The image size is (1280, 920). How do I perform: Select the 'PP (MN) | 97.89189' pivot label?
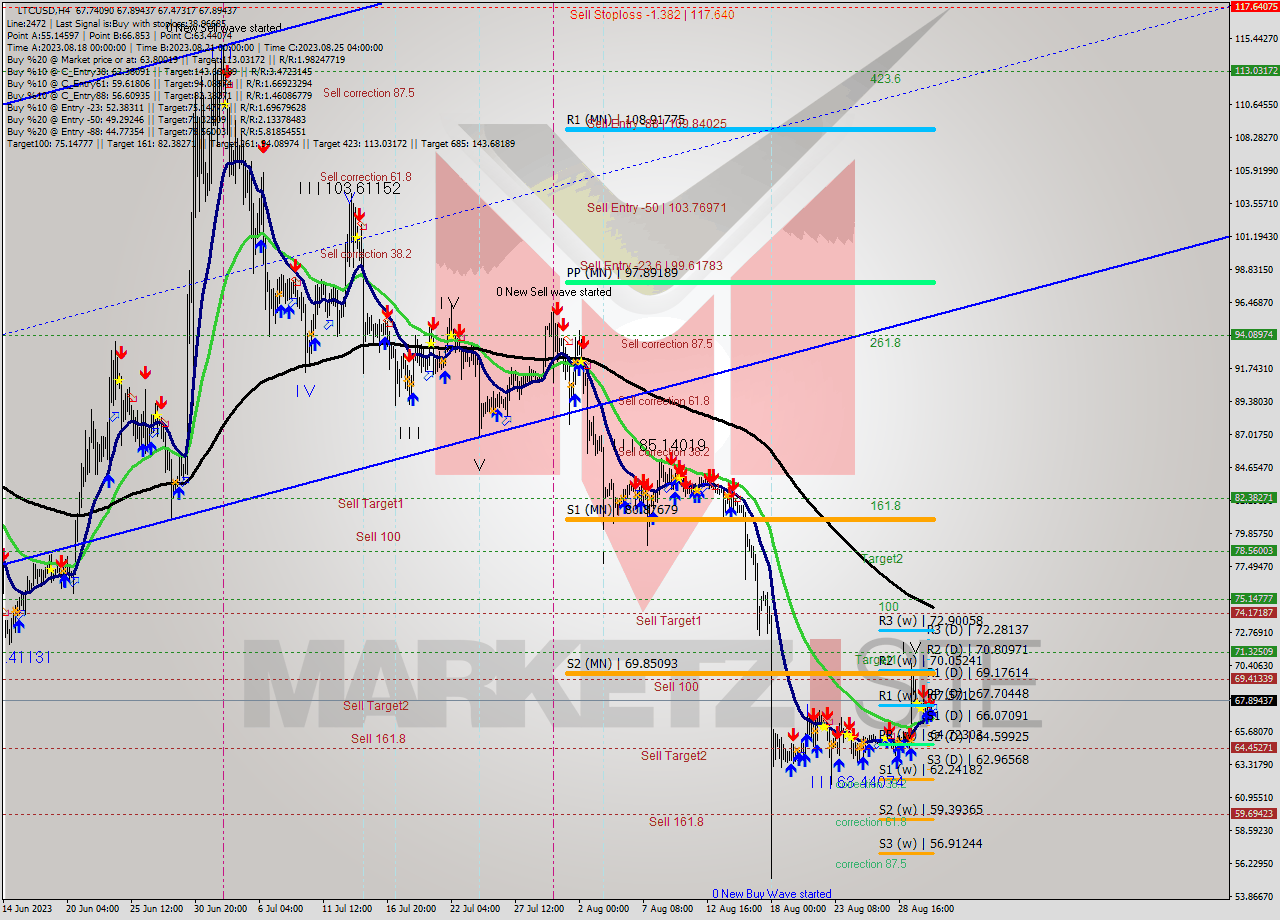(x=622, y=273)
